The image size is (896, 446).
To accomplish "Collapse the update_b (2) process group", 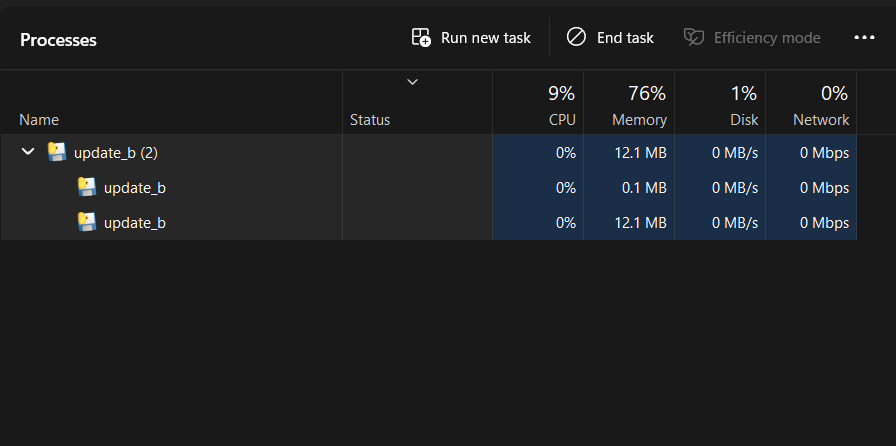I will pos(28,152).
